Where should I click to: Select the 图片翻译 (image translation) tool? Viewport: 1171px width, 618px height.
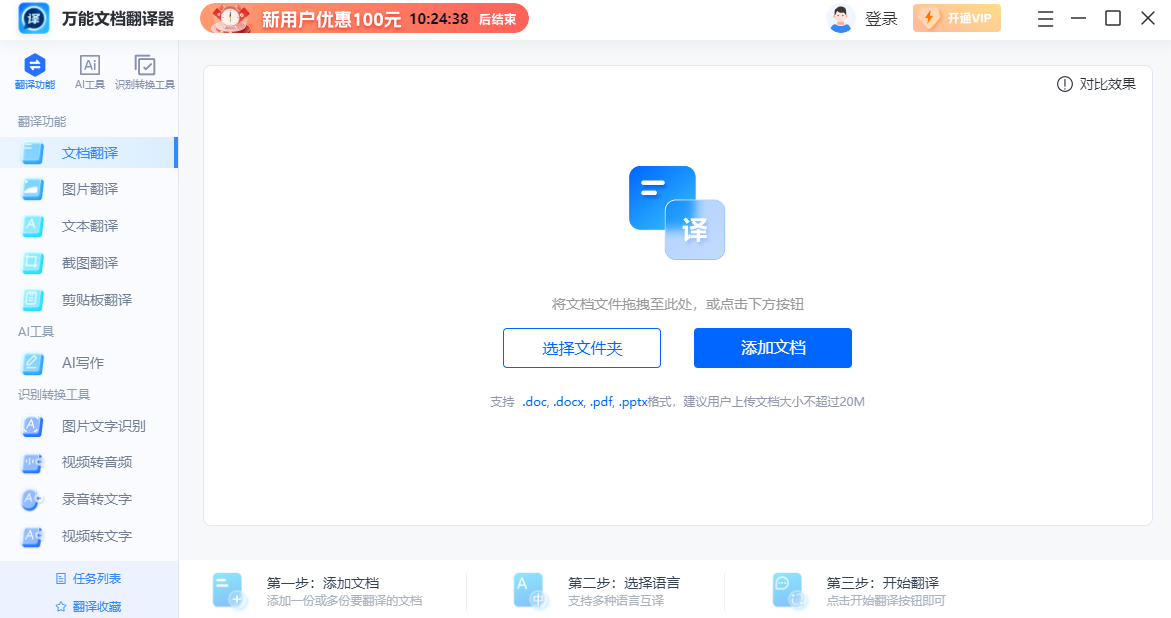pyautogui.click(x=90, y=189)
